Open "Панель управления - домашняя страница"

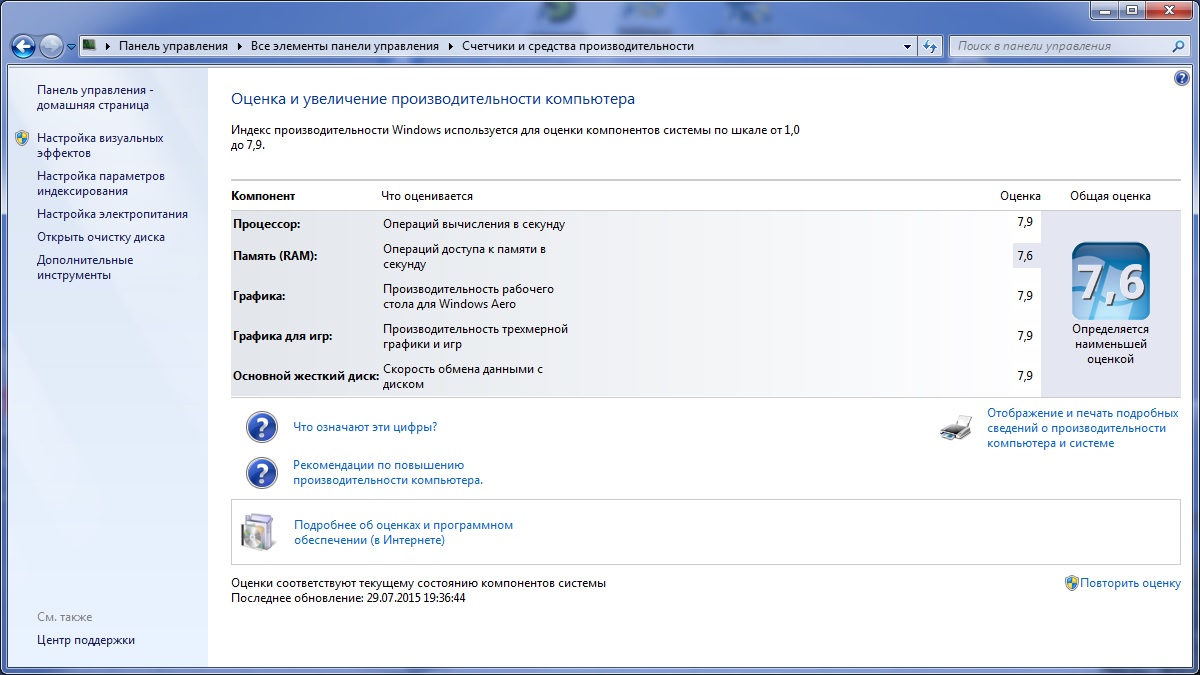94,97
